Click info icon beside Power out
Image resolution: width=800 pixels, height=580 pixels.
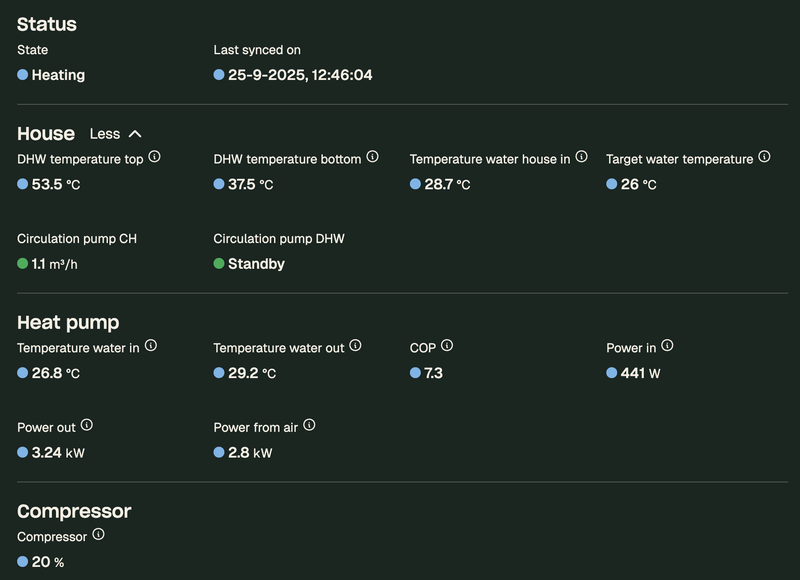point(87,426)
